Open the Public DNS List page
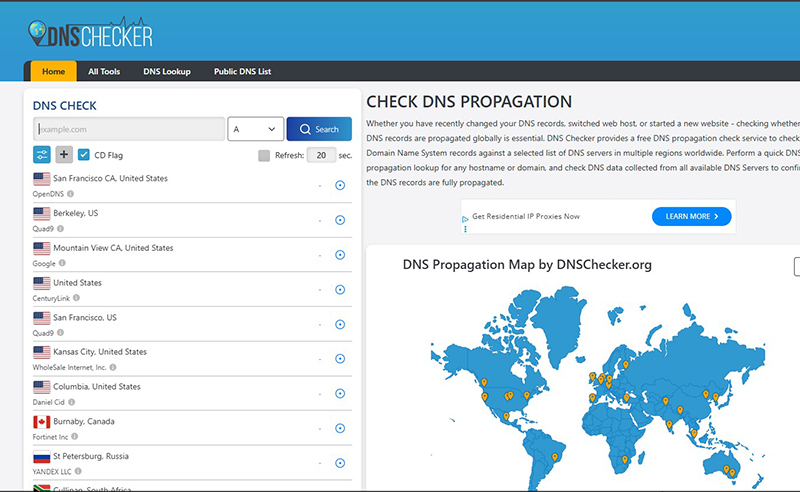 pos(242,71)
